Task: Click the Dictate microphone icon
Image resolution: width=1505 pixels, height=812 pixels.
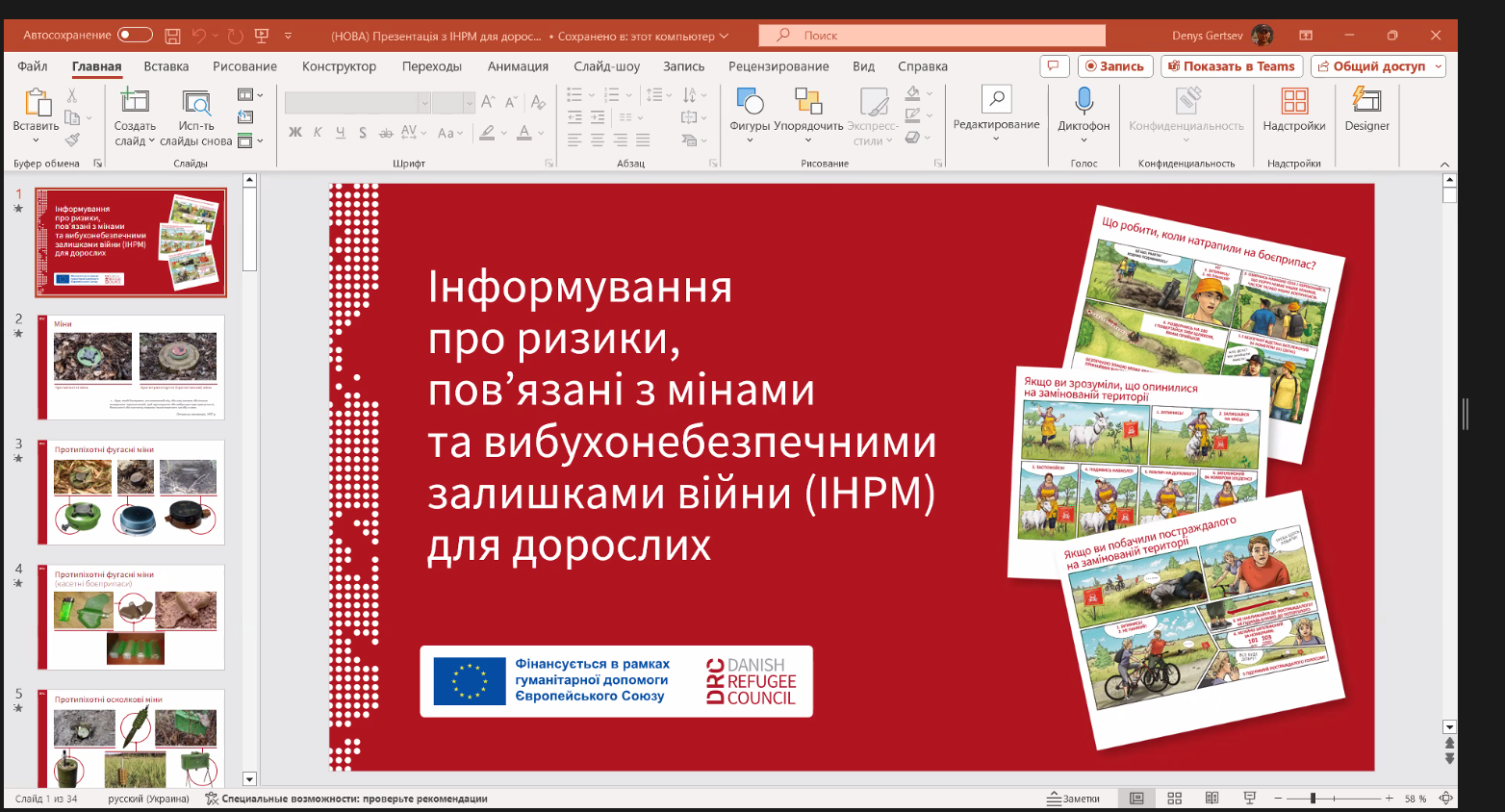Action: click(1084, 102)
